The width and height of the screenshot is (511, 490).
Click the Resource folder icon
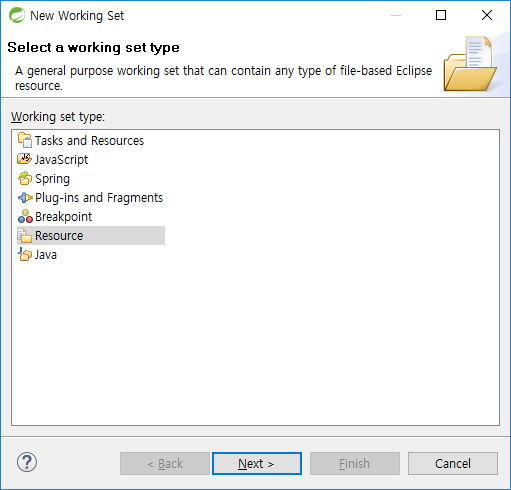[x=25, y=235]
